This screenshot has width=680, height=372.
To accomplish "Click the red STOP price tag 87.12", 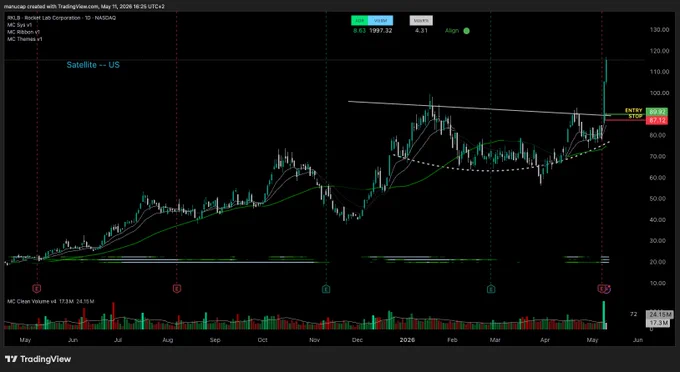I will coord(657,120).
